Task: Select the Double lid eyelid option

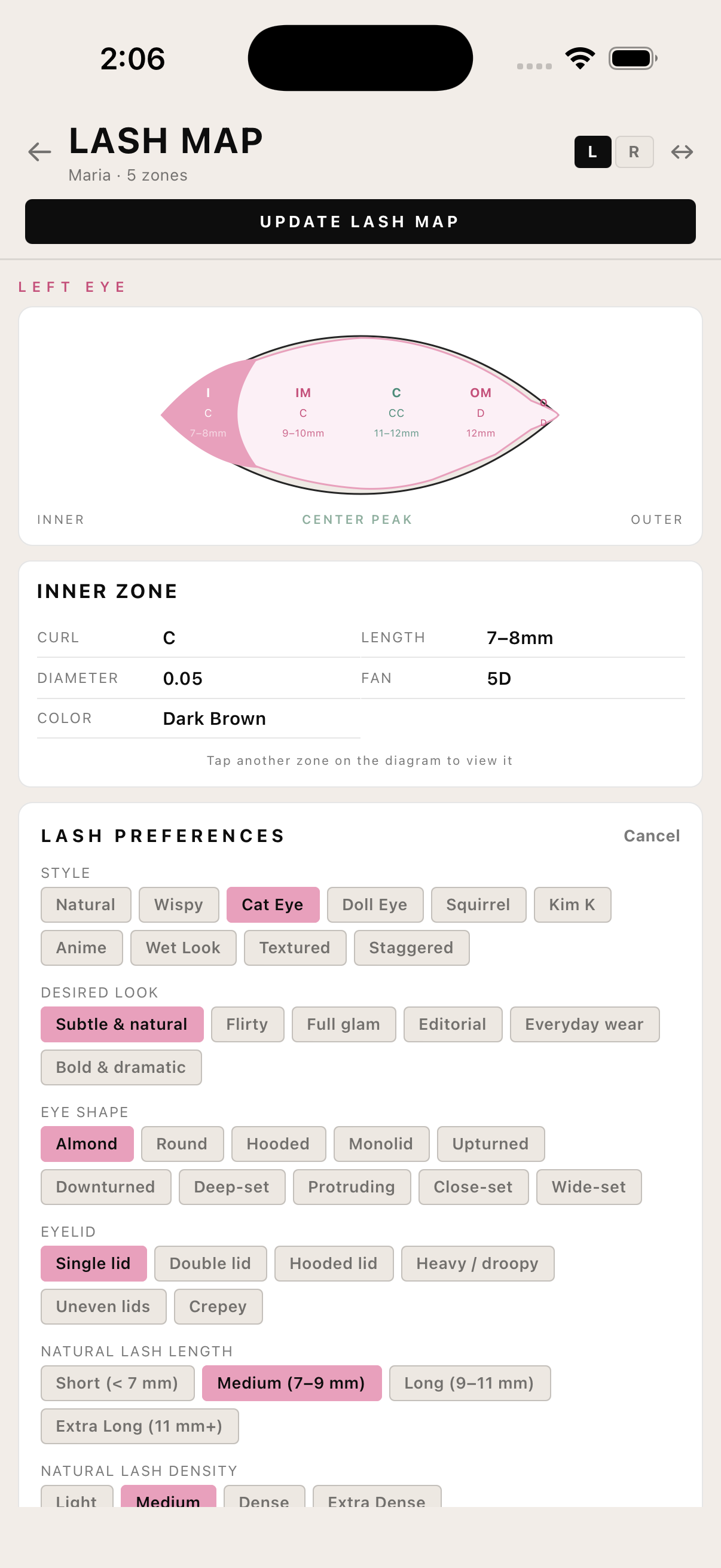Action: (210, 1263)
